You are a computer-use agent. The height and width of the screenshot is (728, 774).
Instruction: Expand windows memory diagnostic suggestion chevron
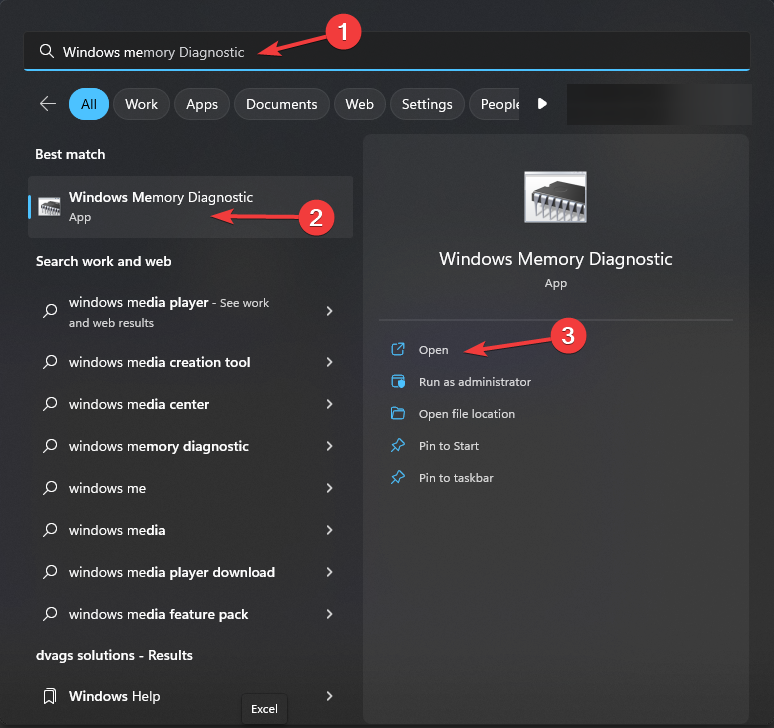(329, 446)
